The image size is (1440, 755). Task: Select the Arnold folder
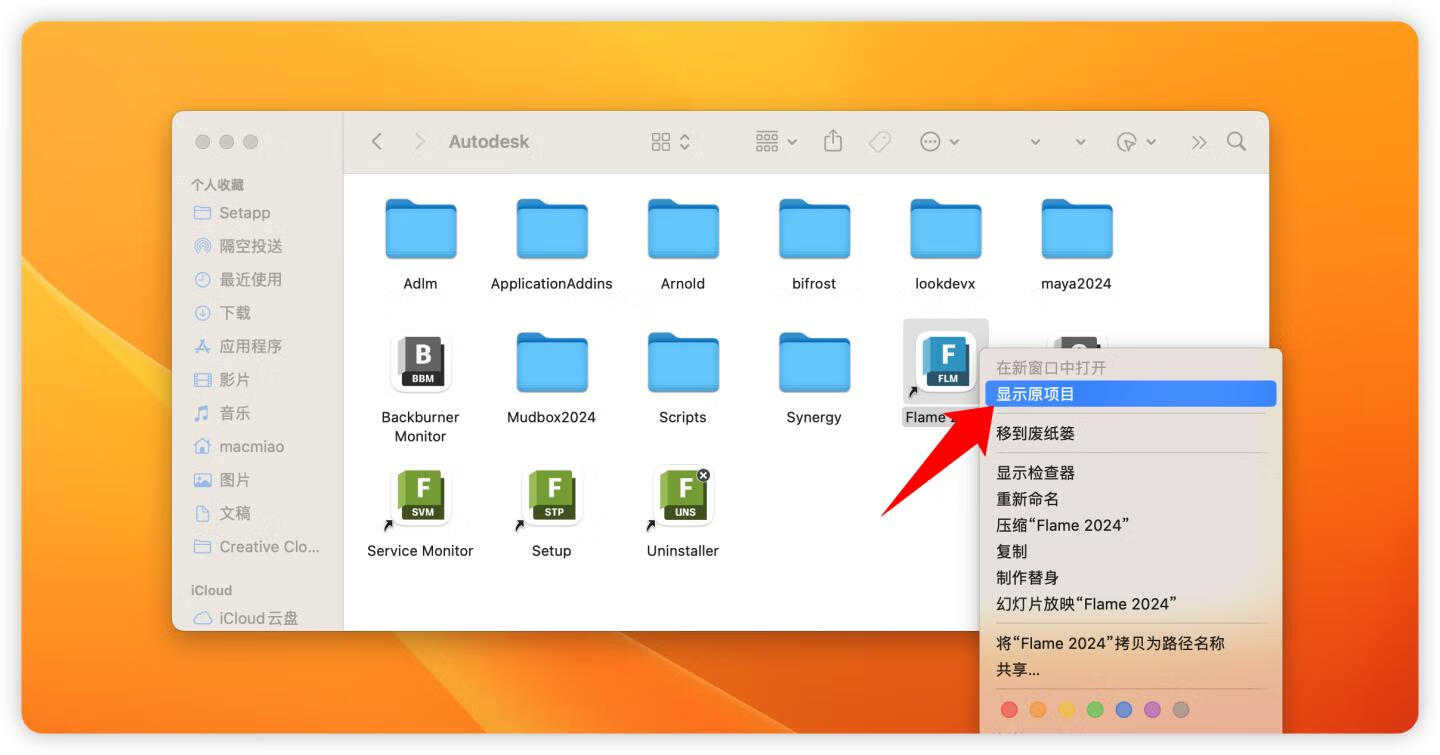(x=683, y=229)
